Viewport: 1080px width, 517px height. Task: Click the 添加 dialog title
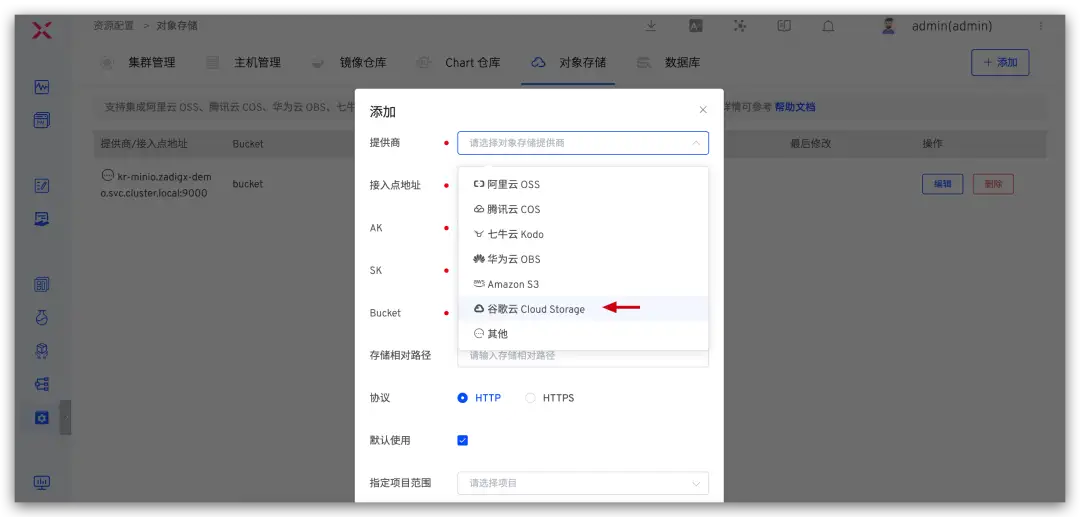click(x=382, y=112)
